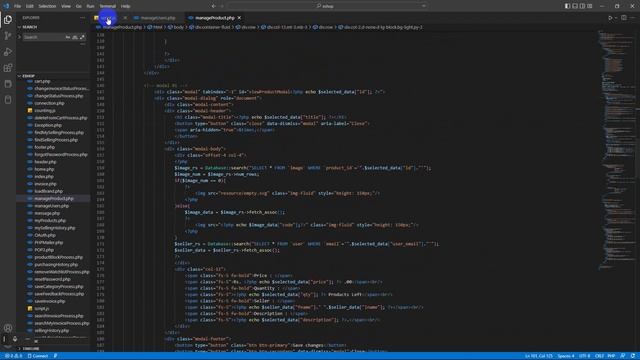Open the Selection menu
The width and height of the screenshot is (640, 360).
[47, 6]
